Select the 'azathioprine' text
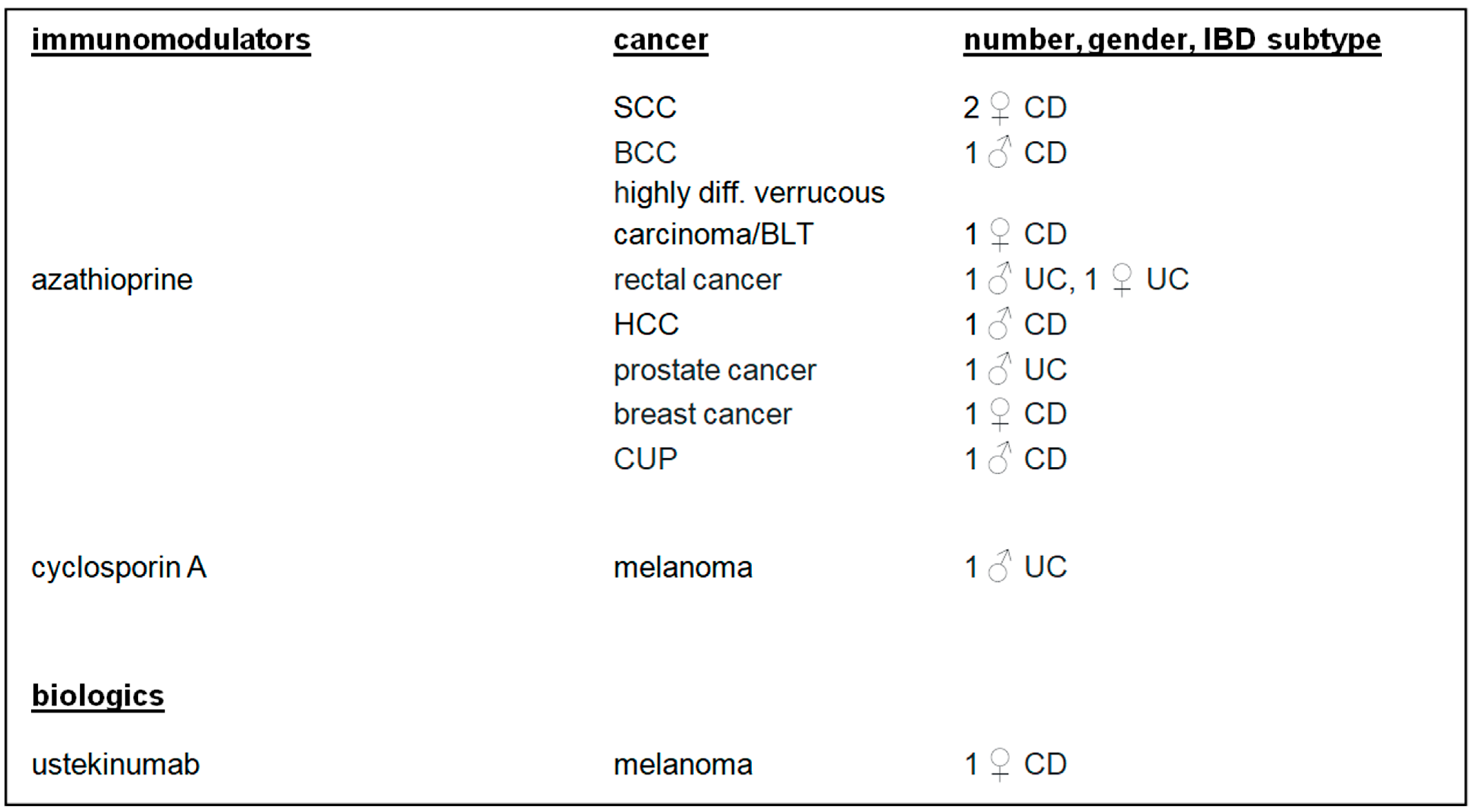1471x812 pixels. point(112,280)
